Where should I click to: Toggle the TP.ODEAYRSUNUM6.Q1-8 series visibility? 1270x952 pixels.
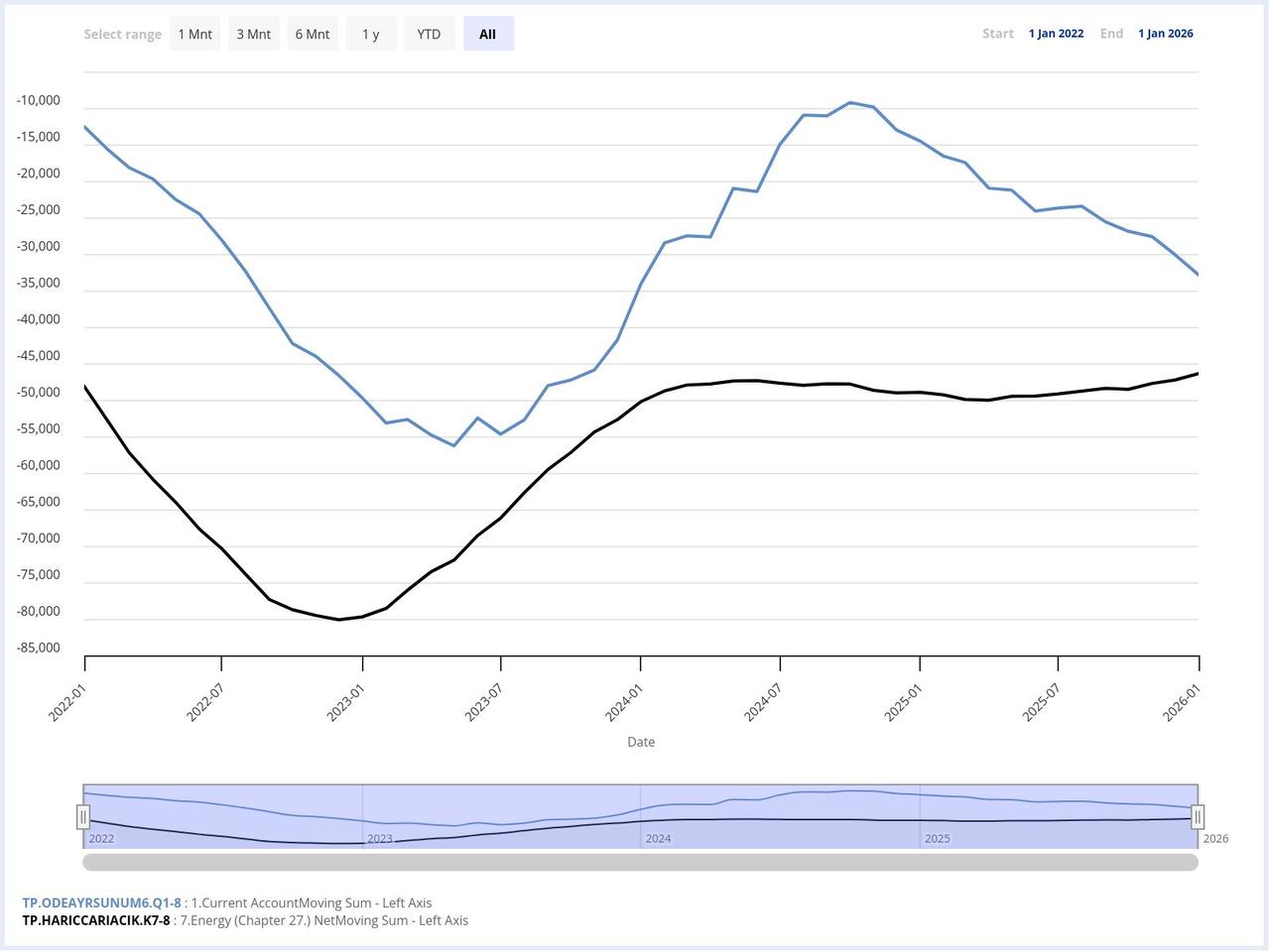coord(102,902)
